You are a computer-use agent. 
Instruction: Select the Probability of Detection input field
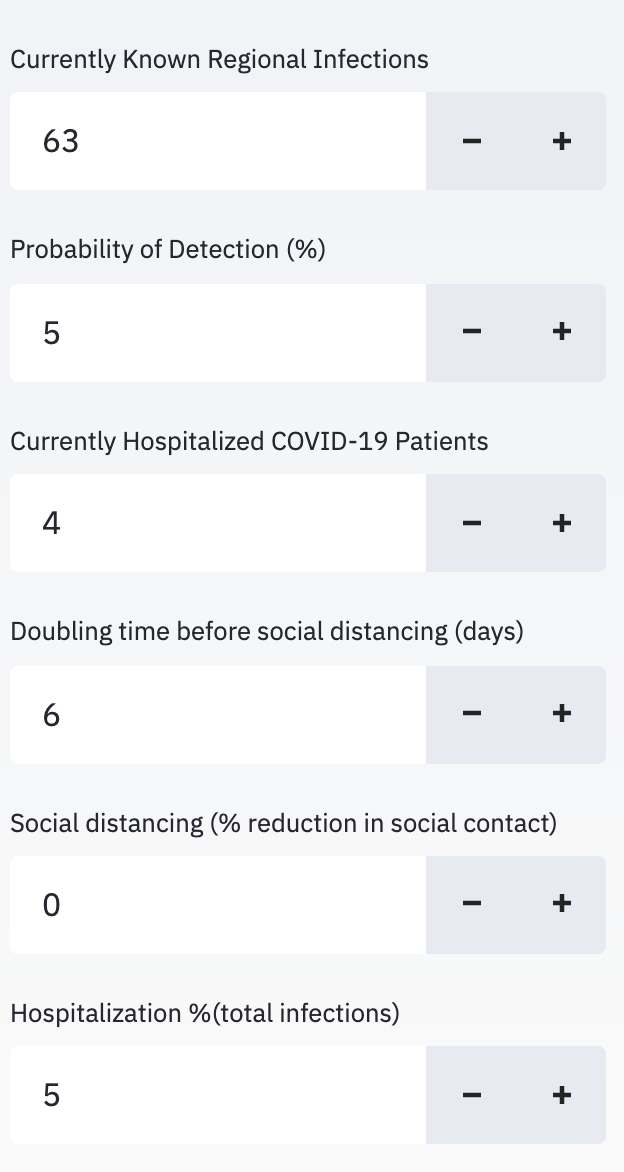click(x=217, y=332)
